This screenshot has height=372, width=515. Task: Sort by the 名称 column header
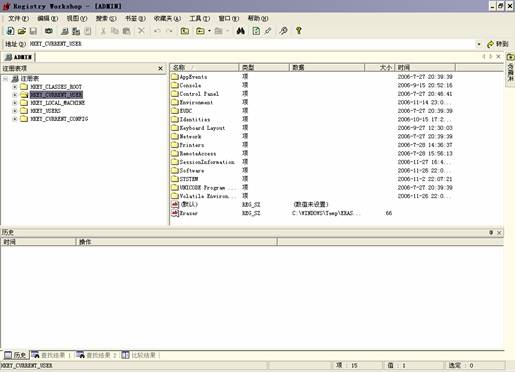pyautogui.click(x=204, y=68)
